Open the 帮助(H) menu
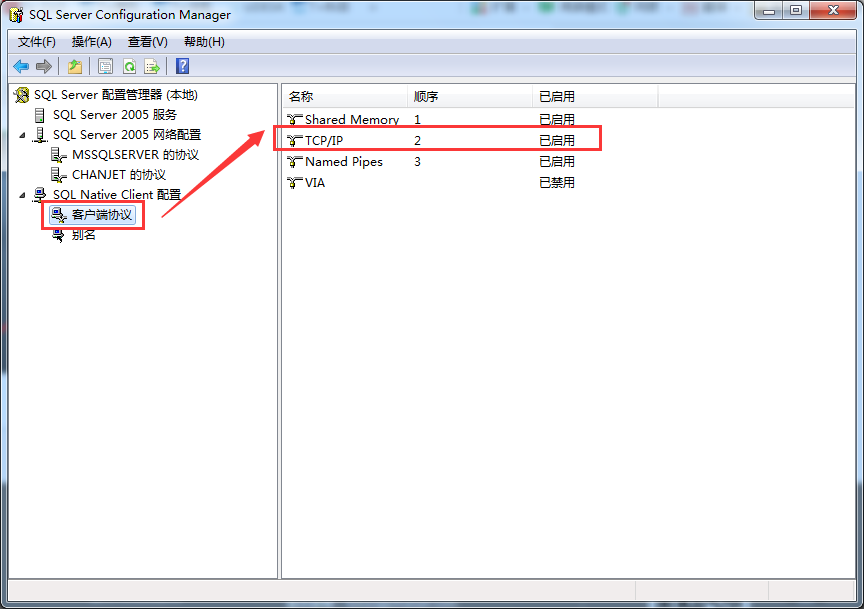 click(x=204, y=42)
